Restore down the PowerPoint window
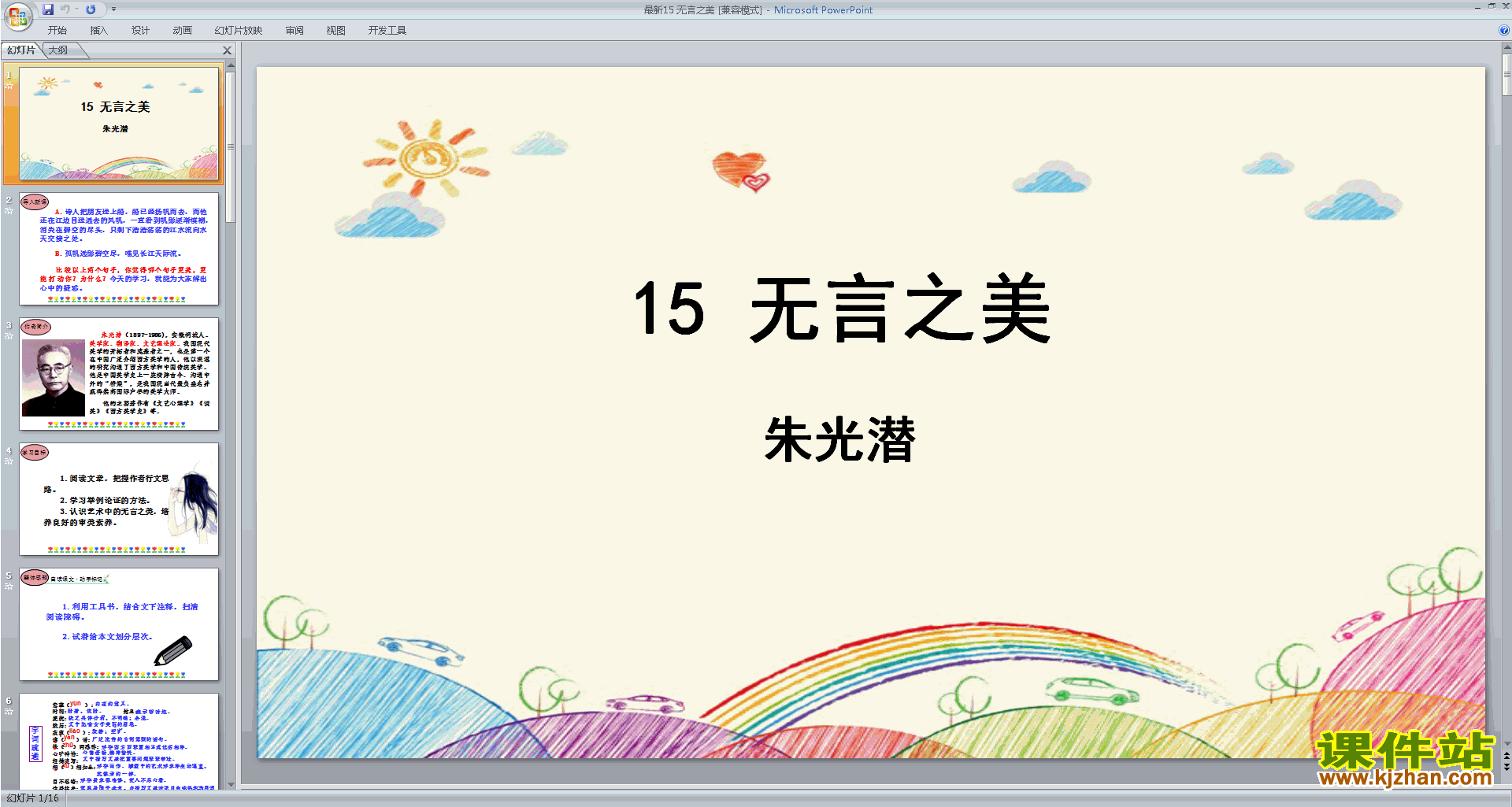 (x=1492, y=6)
